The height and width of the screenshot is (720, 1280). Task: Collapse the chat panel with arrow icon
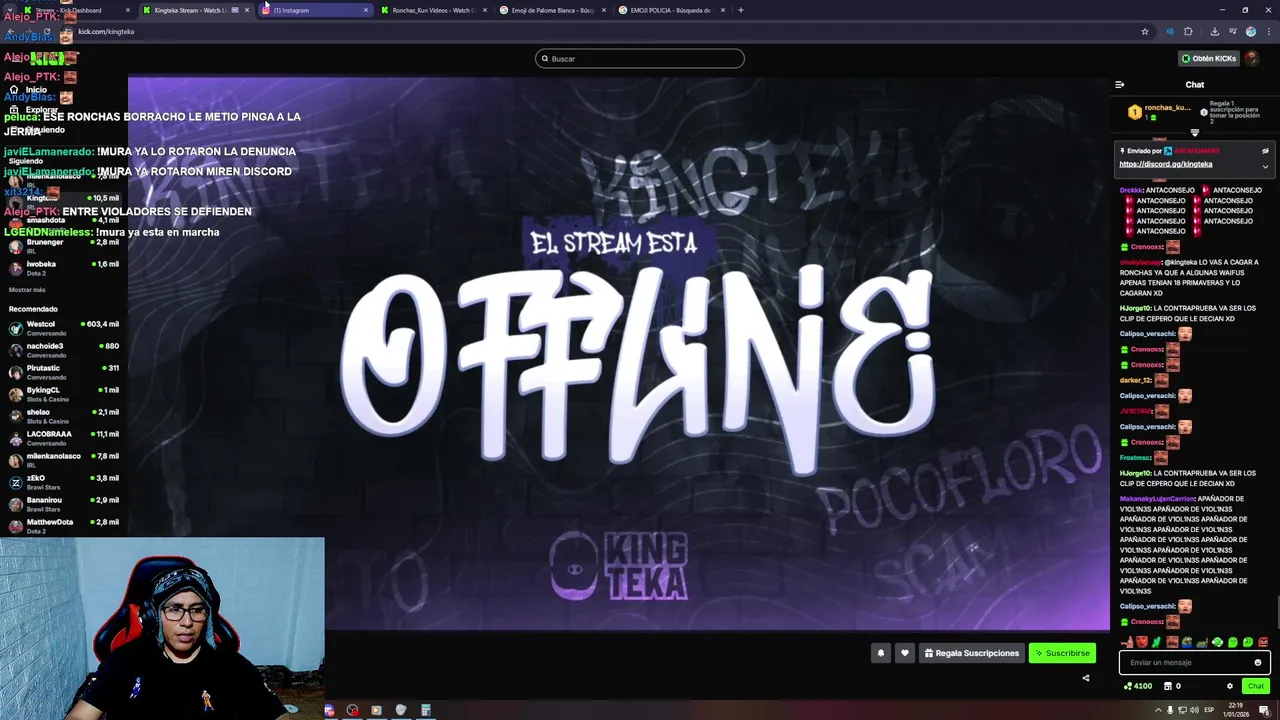pos(1119,85)
